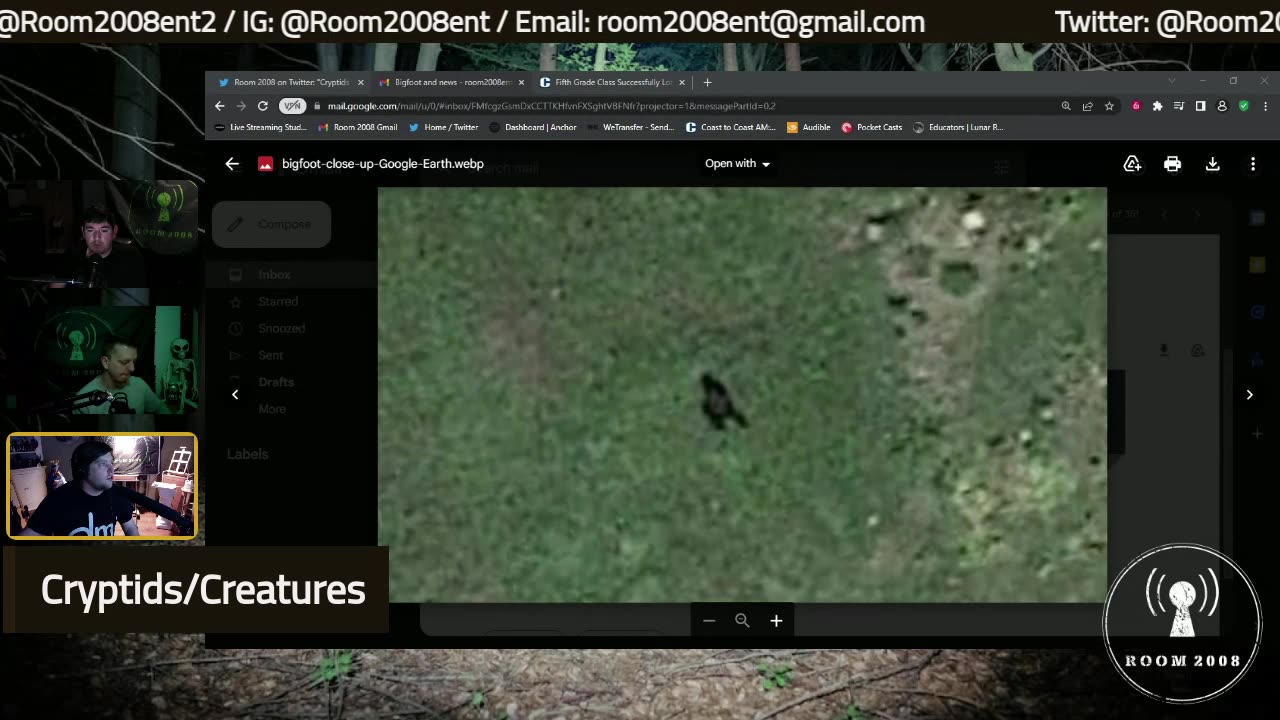The height and width of the screenshot is (720, 1280).
Task: Open WeTransfer bookmark
Action: (631, 127)
